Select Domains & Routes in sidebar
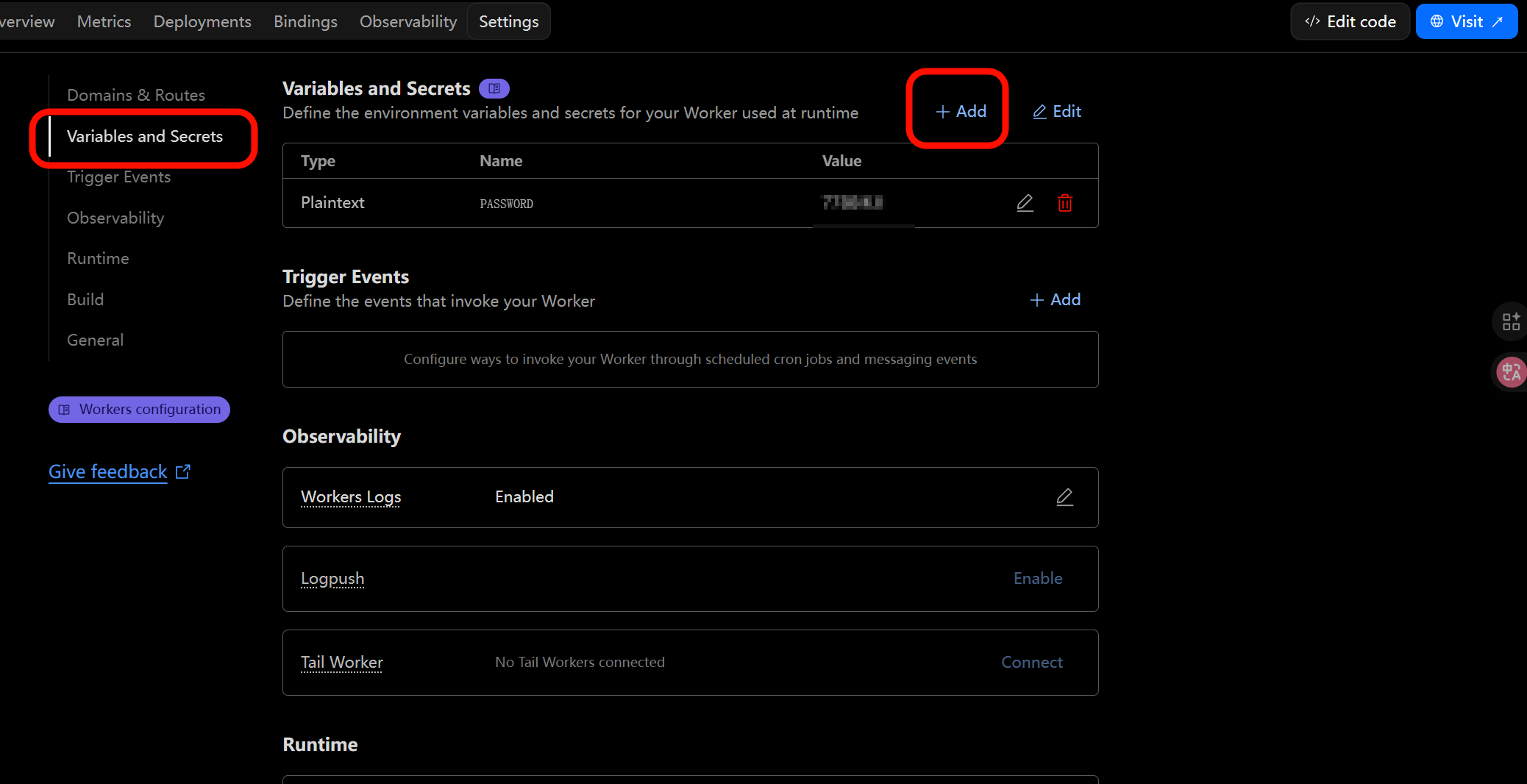This screenshot has width=1527, height=784. click(136, 96)
